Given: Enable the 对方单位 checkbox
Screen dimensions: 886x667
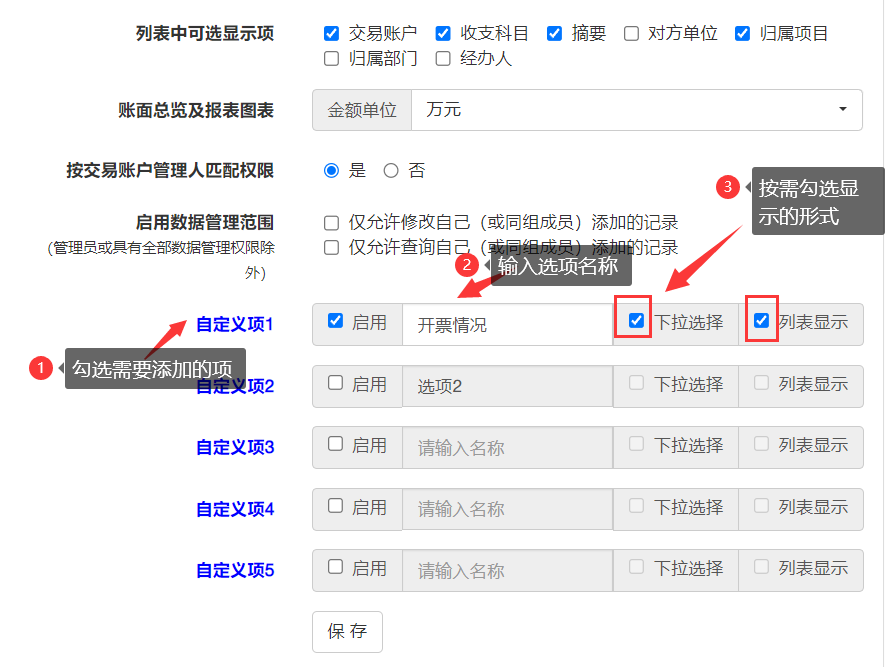Looking at the screenshot, I should pyautogui.click(x=631, y=34).
